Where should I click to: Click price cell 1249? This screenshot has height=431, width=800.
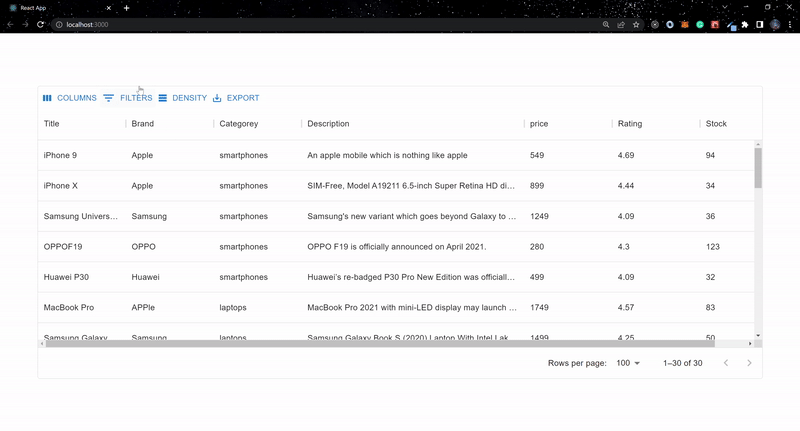(539, 216)
